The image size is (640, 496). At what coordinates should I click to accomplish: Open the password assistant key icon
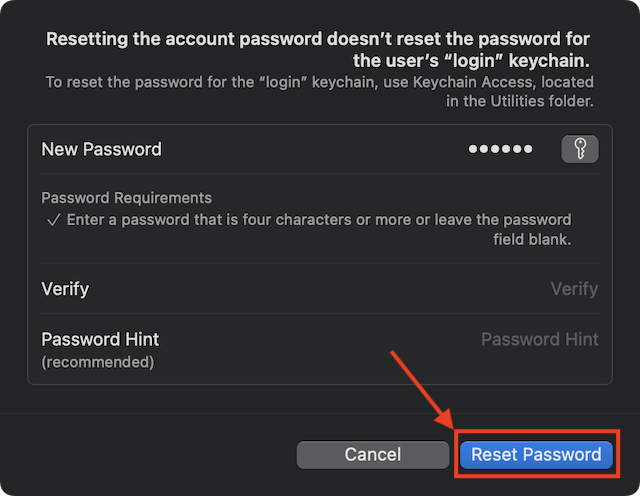coord(580,149)
